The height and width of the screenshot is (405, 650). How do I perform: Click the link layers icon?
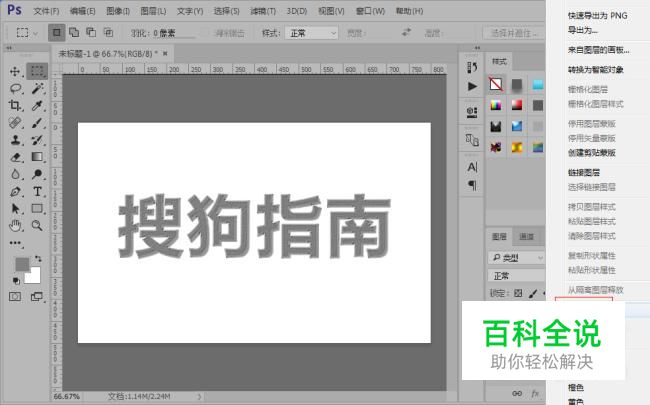coord(517,393)
